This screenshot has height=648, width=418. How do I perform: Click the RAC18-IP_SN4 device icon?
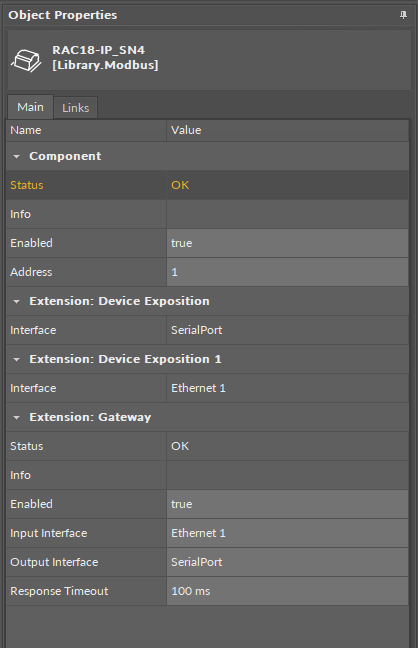click(x=26, y=60)
